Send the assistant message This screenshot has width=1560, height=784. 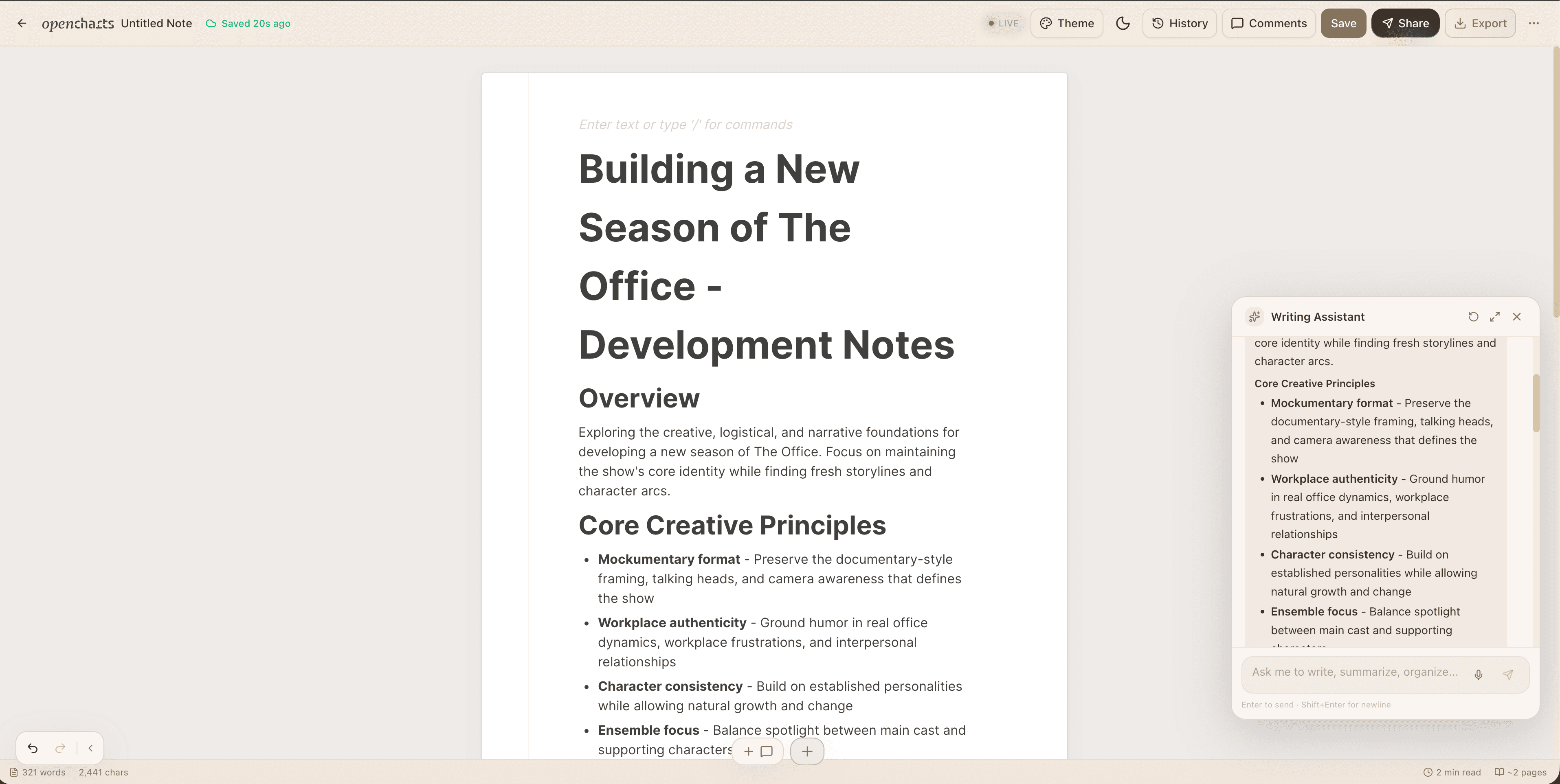pos(1508,675)
